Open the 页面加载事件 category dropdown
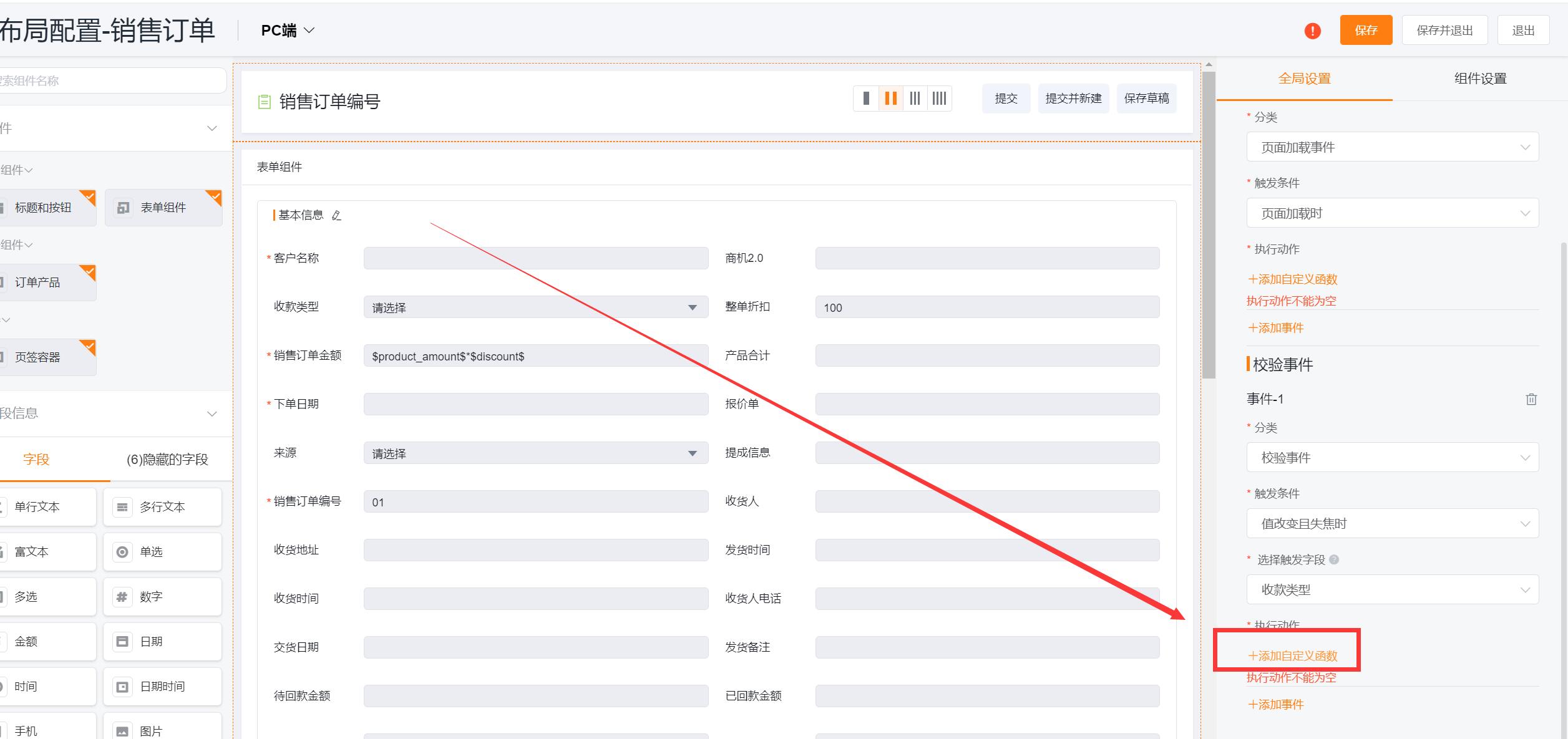Screen dimensions: 1568x739 click(x=1393, y=147)
